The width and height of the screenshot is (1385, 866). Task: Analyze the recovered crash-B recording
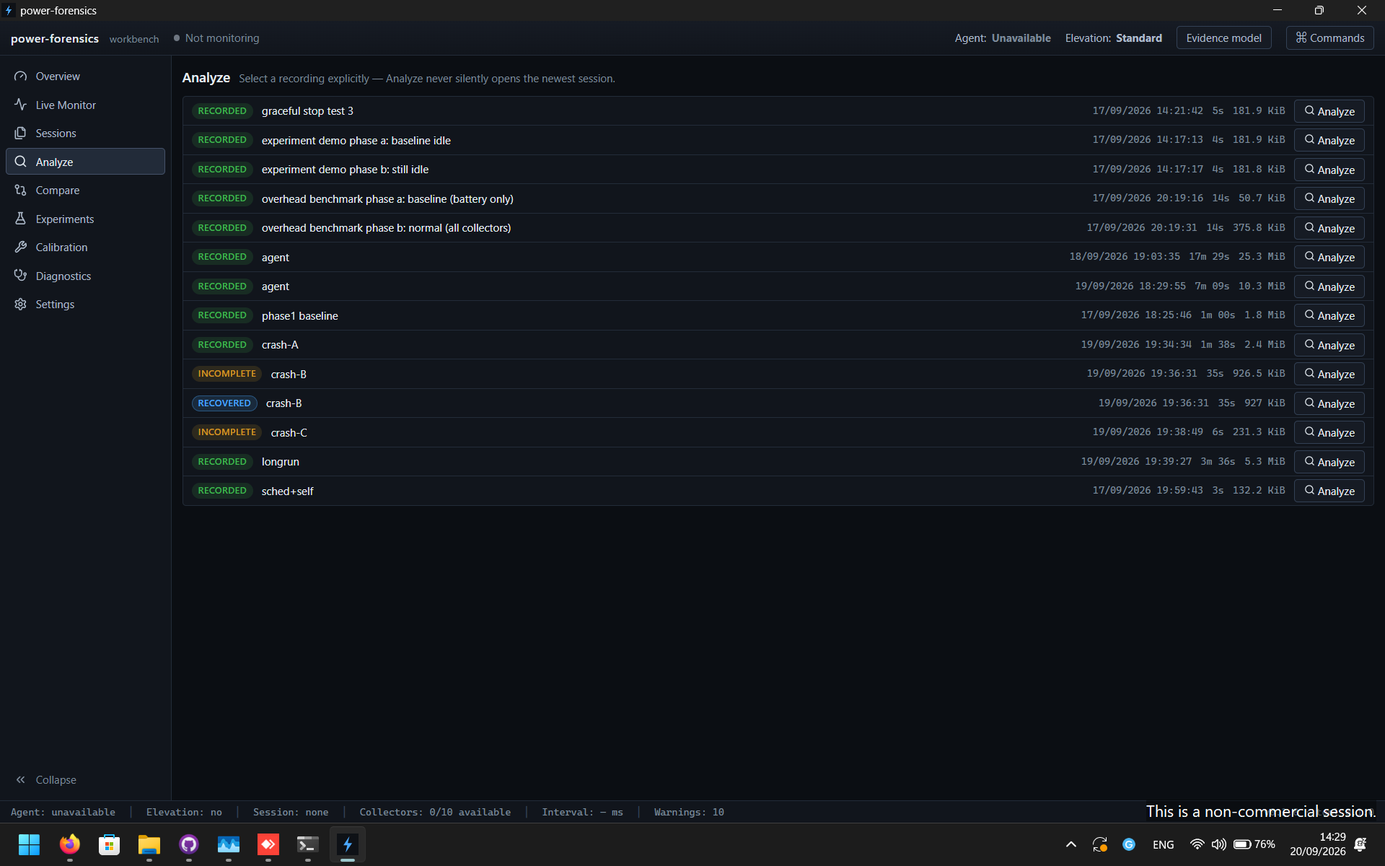(1329, 403)
